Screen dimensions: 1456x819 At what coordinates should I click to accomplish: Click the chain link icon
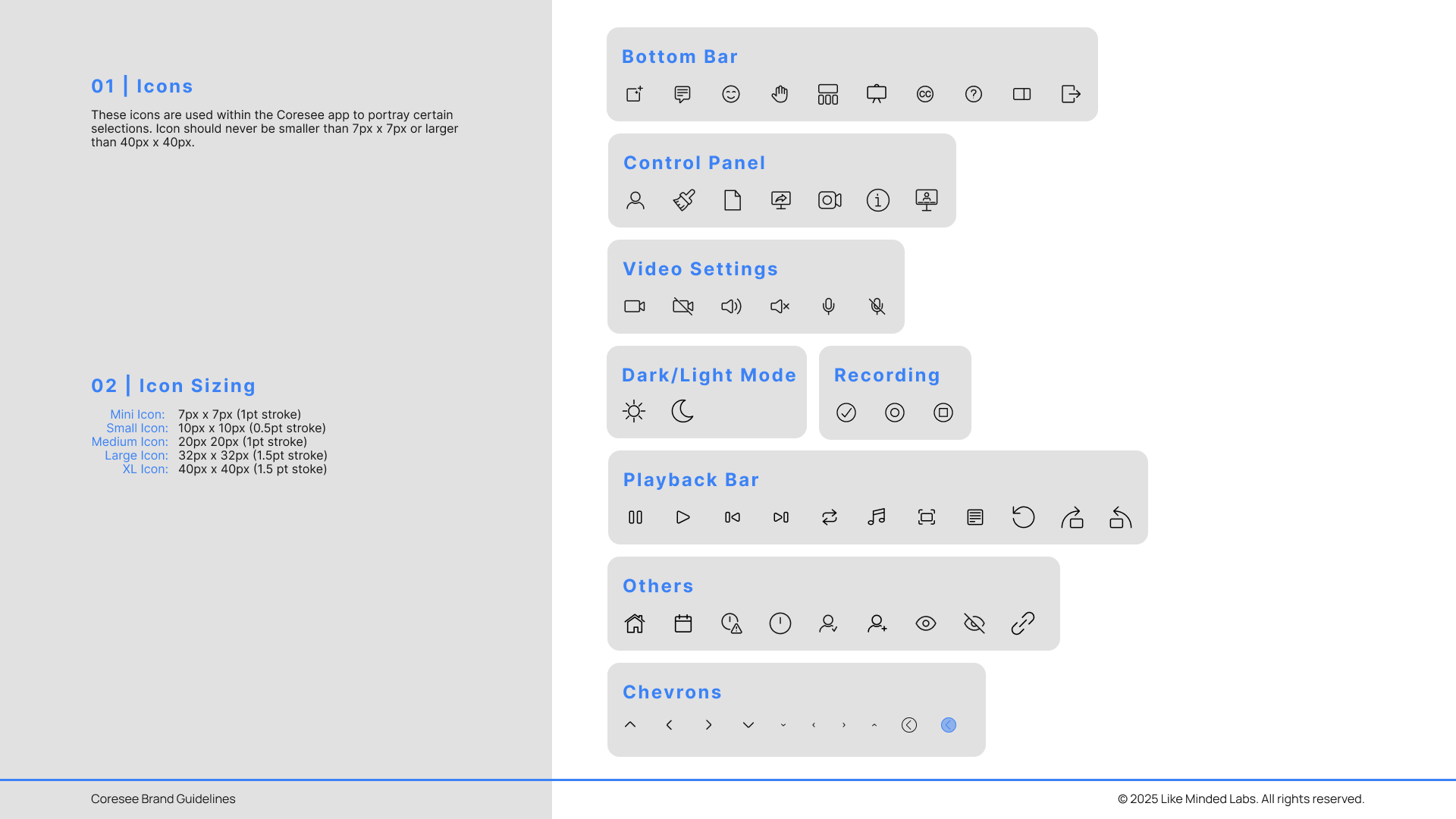[x=1023, y=623]
